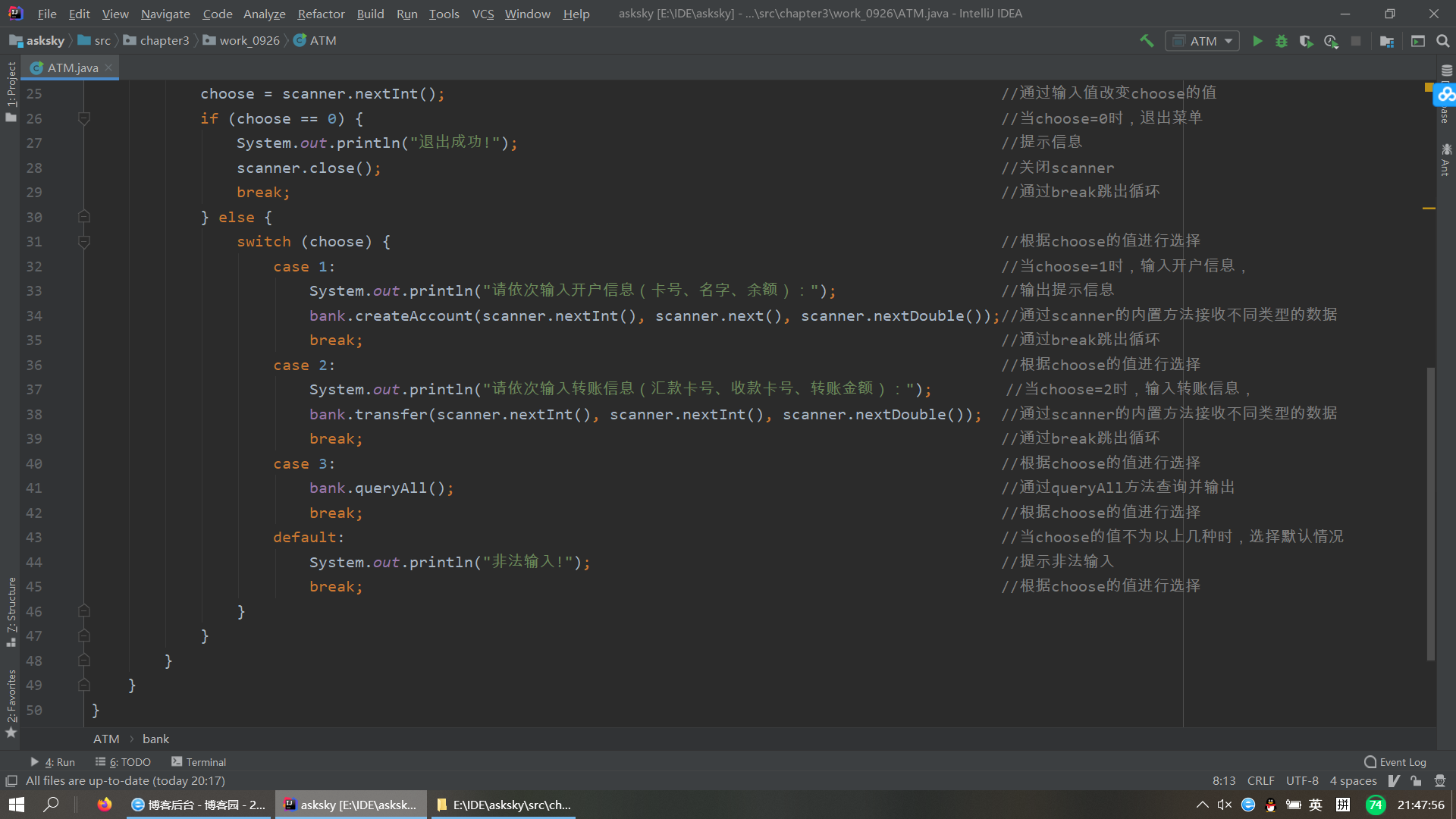Click the green Run button
1456x819 pixels.
tap(1257, 41)
